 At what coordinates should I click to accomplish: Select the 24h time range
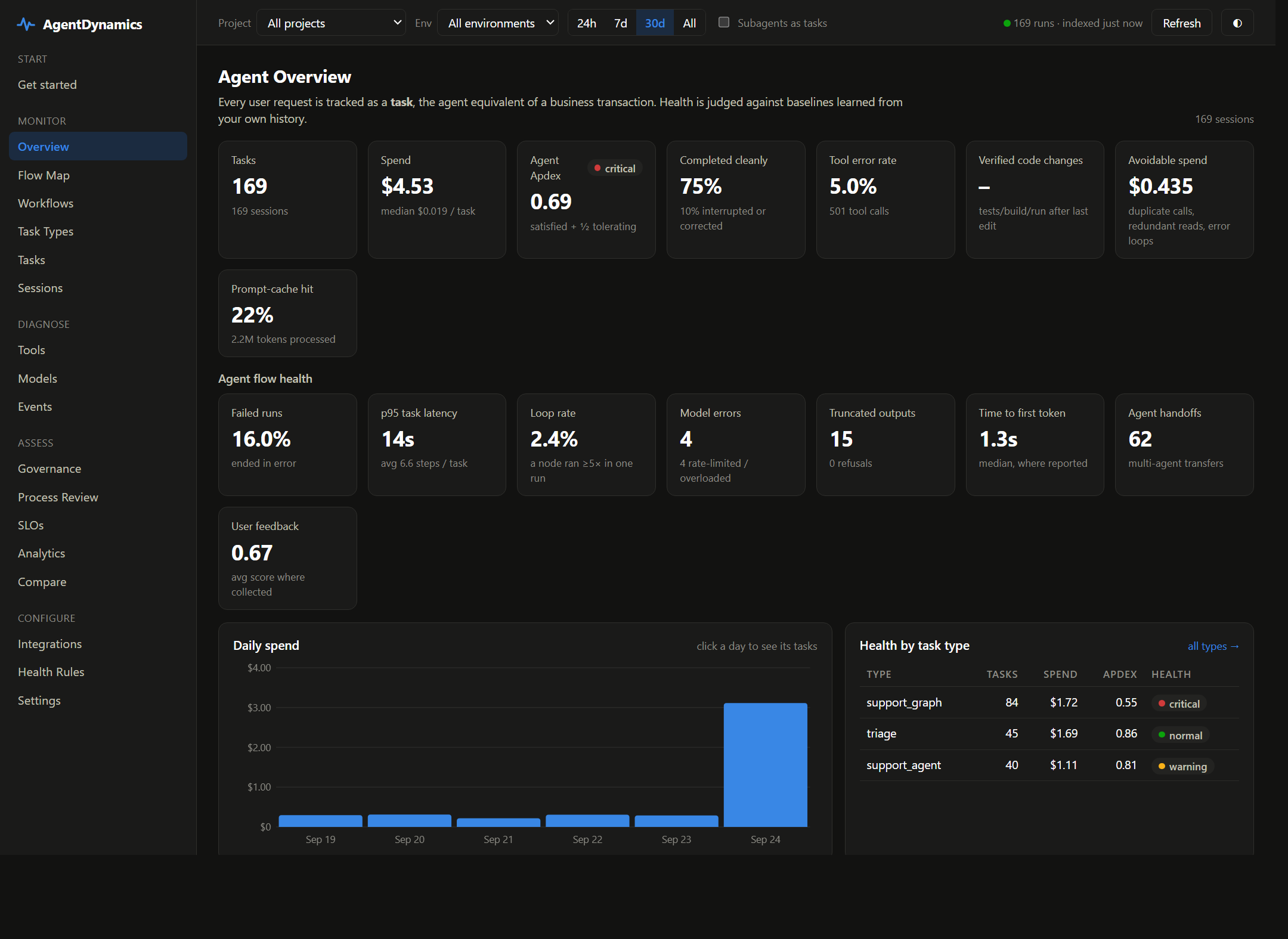tap(587, 23)
